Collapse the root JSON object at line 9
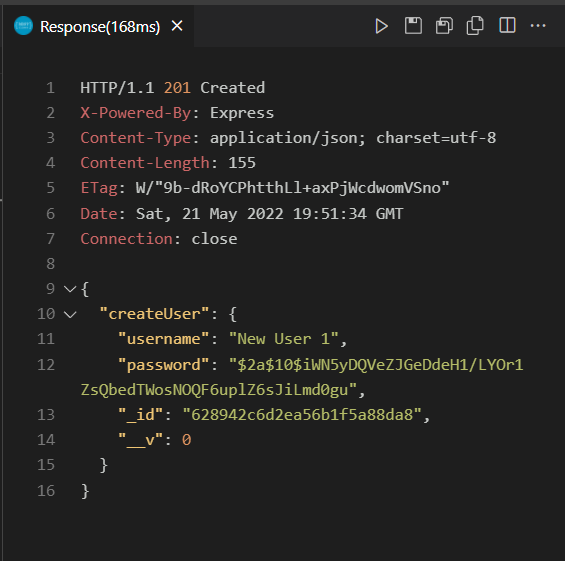565x561 pixels. tap(70, 289)
